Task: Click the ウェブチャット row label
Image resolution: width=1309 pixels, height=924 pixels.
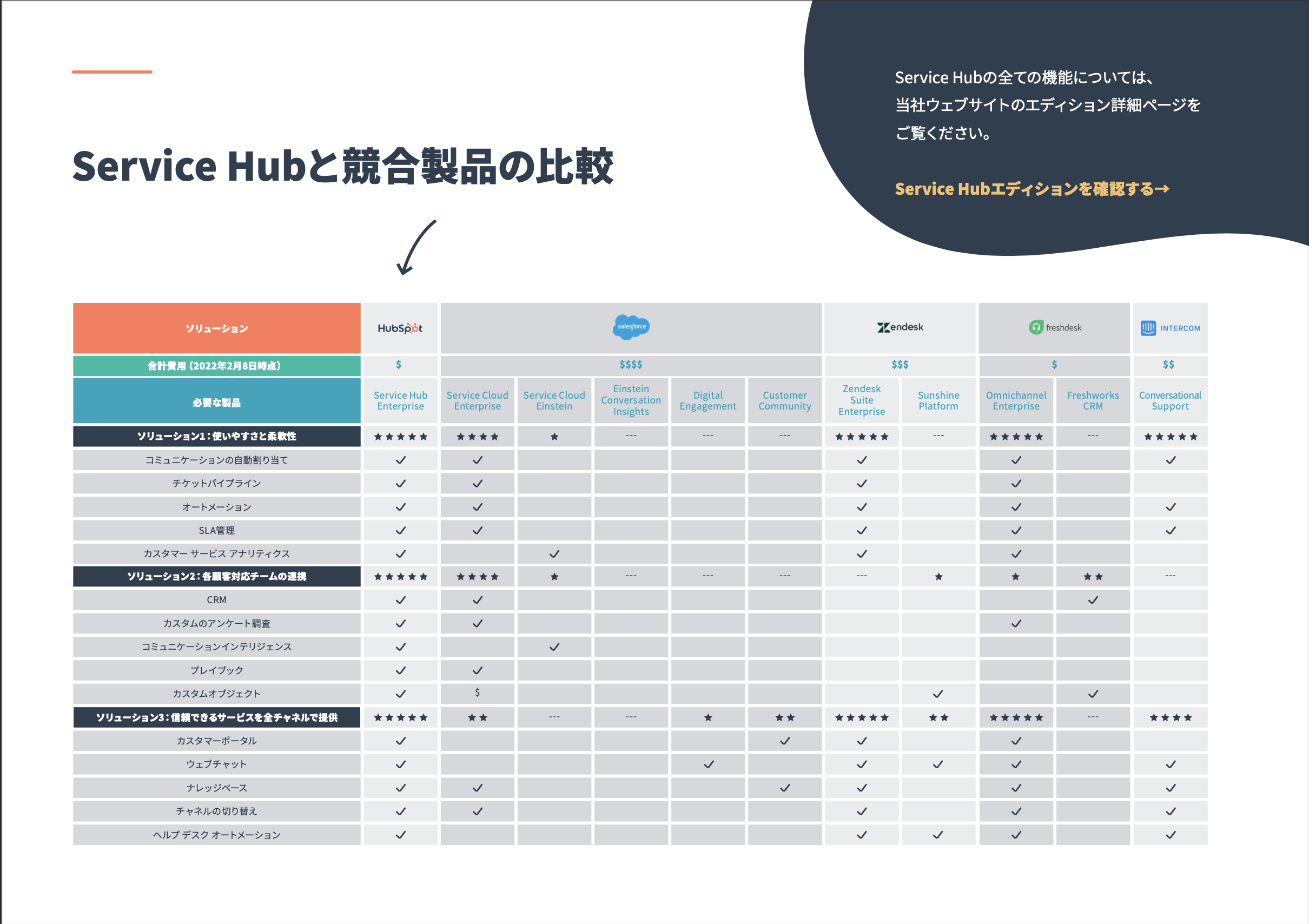Action: coord(217,764)
